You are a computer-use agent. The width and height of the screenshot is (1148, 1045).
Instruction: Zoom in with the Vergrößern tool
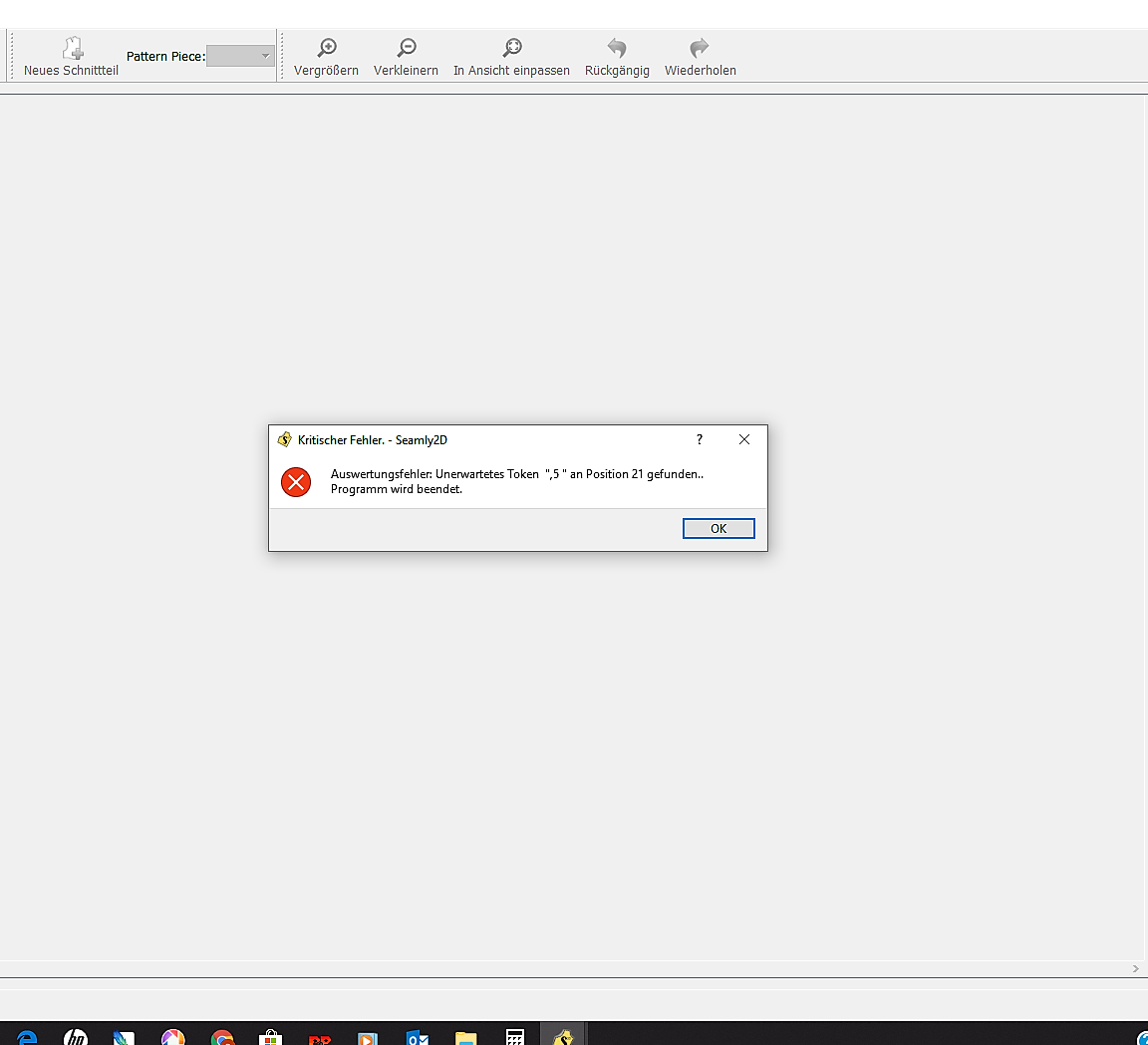(x=326, y=48)
